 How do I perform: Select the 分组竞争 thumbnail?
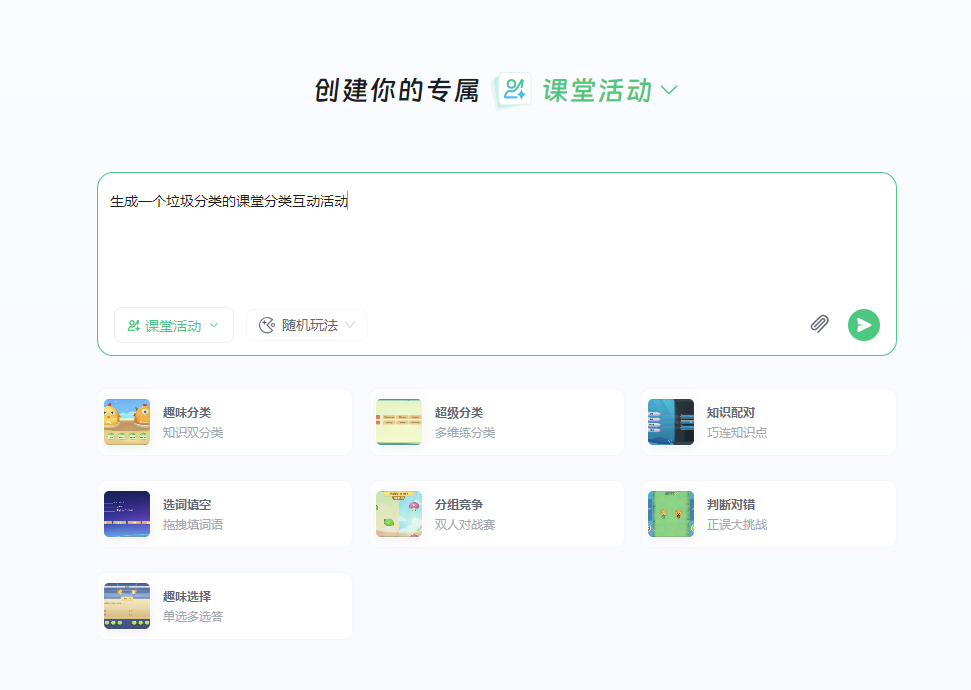[399, 514]
